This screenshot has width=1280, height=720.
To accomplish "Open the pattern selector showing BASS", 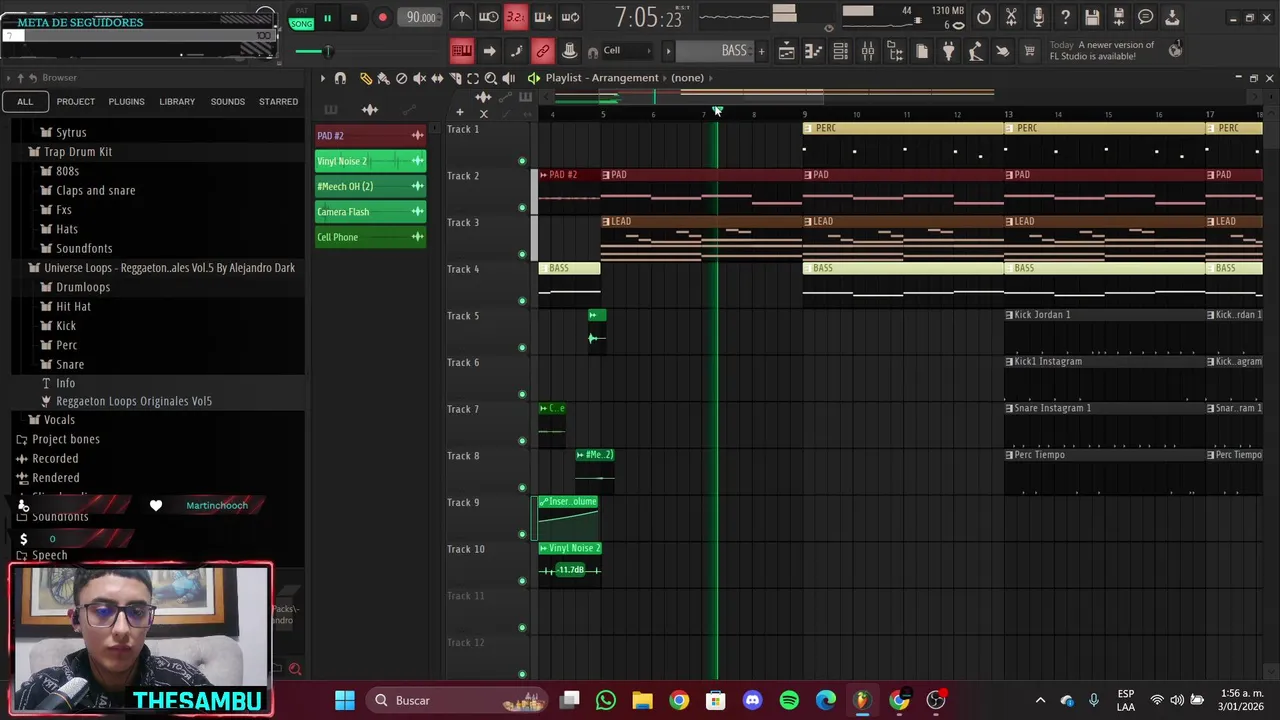I will pos(714,51).
